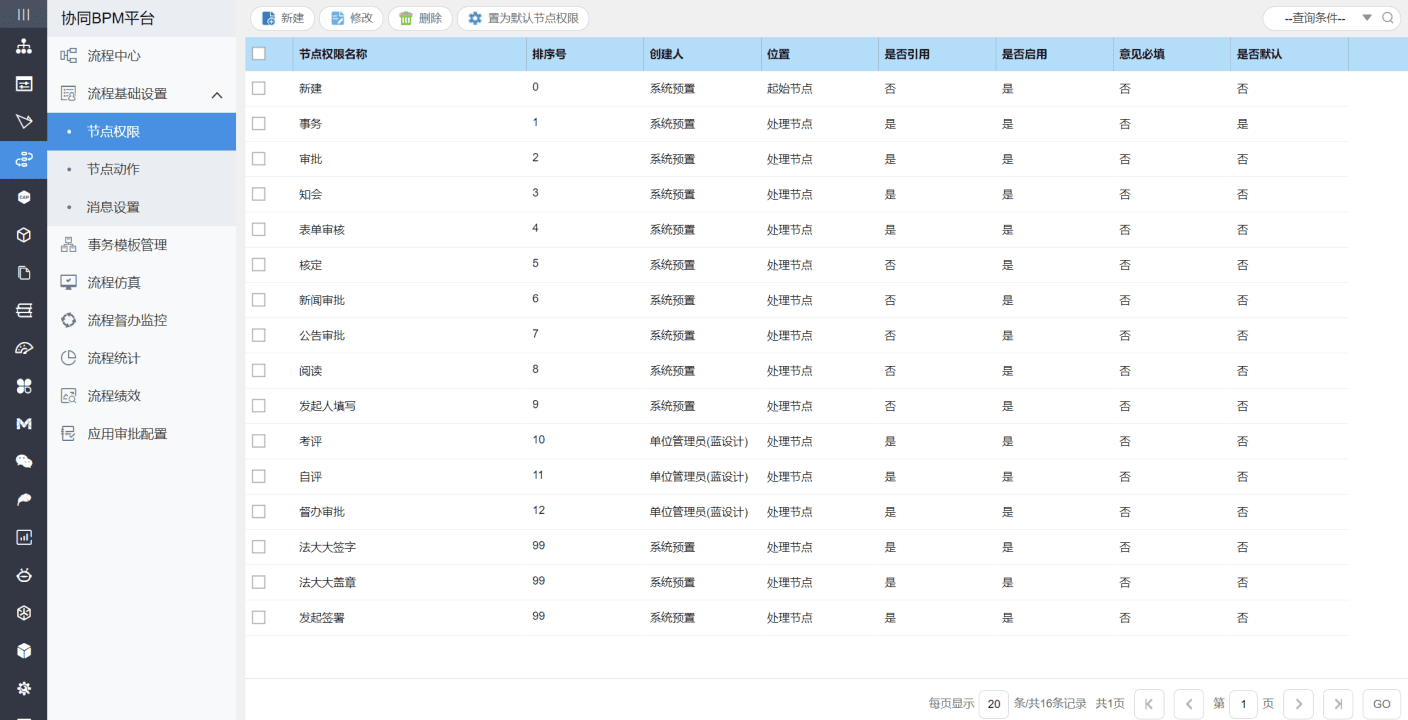Go to the next page
1408x720 pixels.
coord(1298,704)
